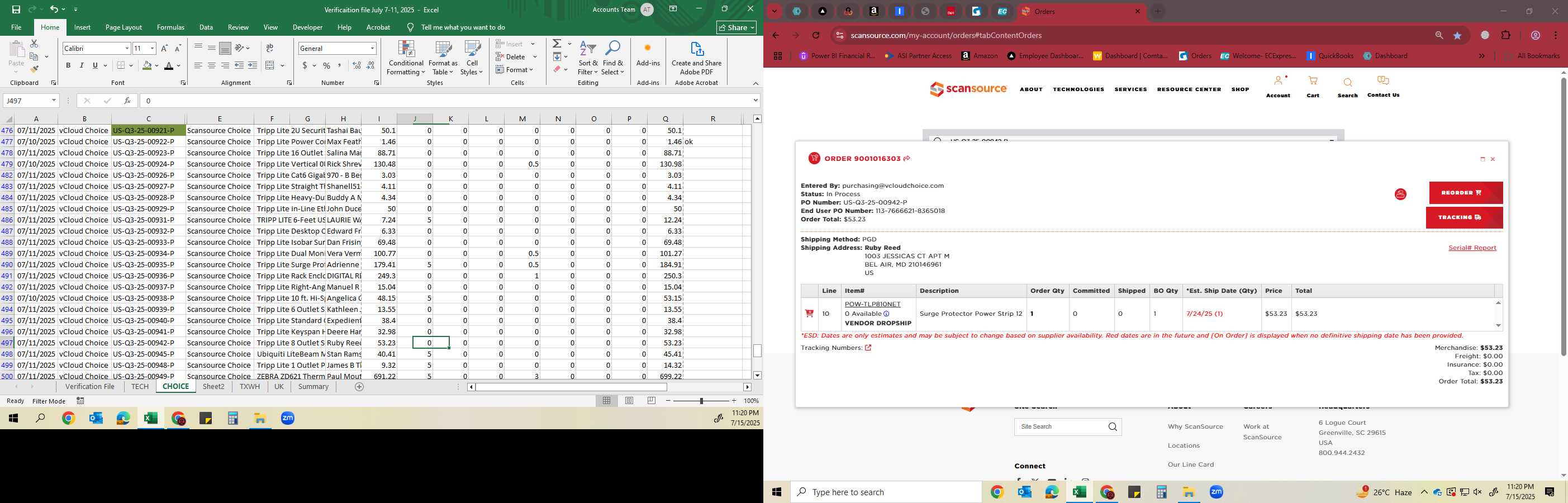
Task: Click the bookmark star icon in Chrome
Action: coord(1457,35)
